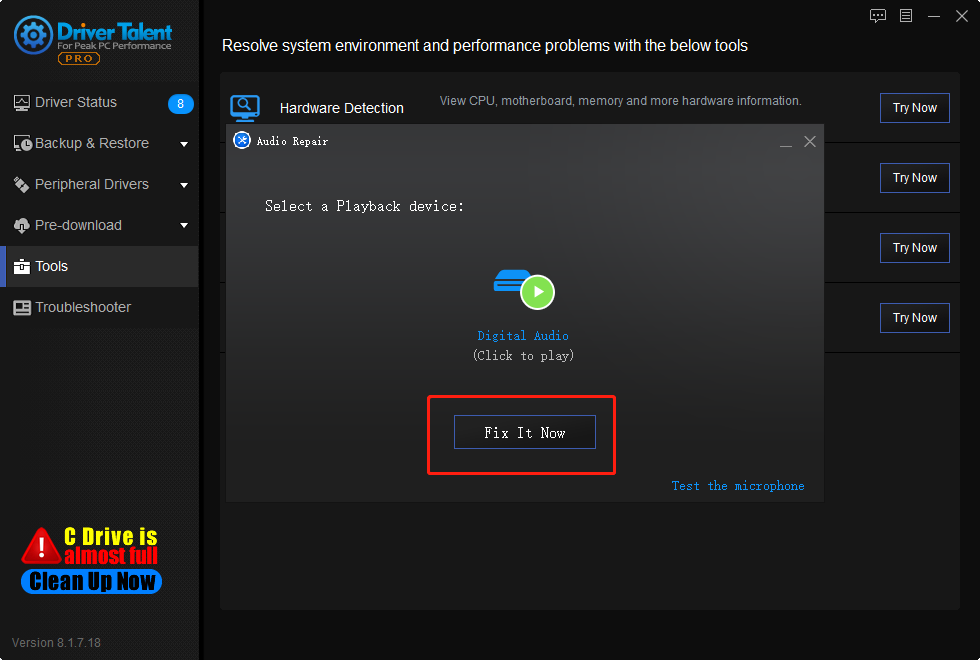Click the Driver Status monitor icon
This screenshot has width=980, height=660.
click(21, 102)
